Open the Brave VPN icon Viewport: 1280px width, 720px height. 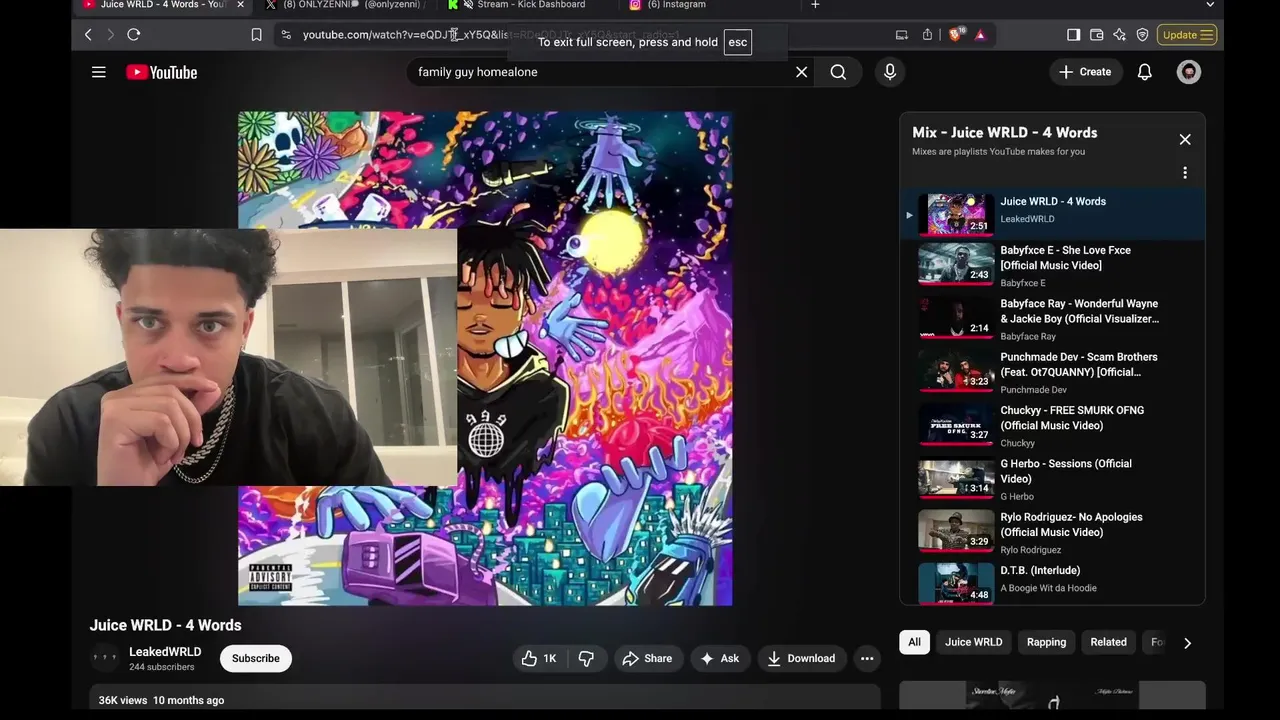1142,35
